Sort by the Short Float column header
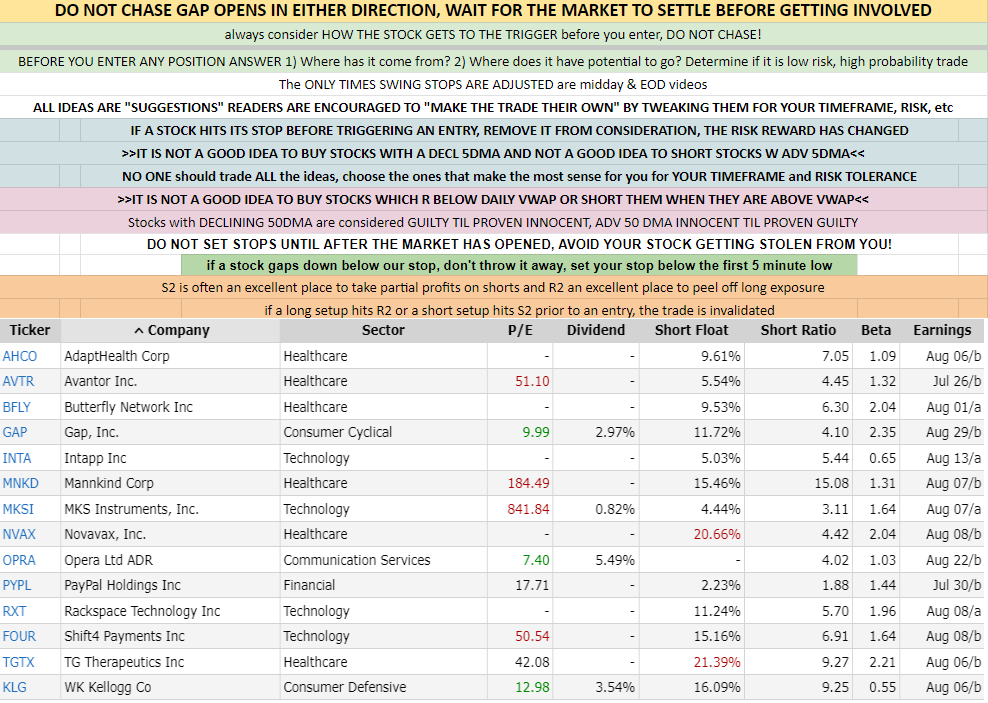The image size is (988, 703). pos(691,330)
